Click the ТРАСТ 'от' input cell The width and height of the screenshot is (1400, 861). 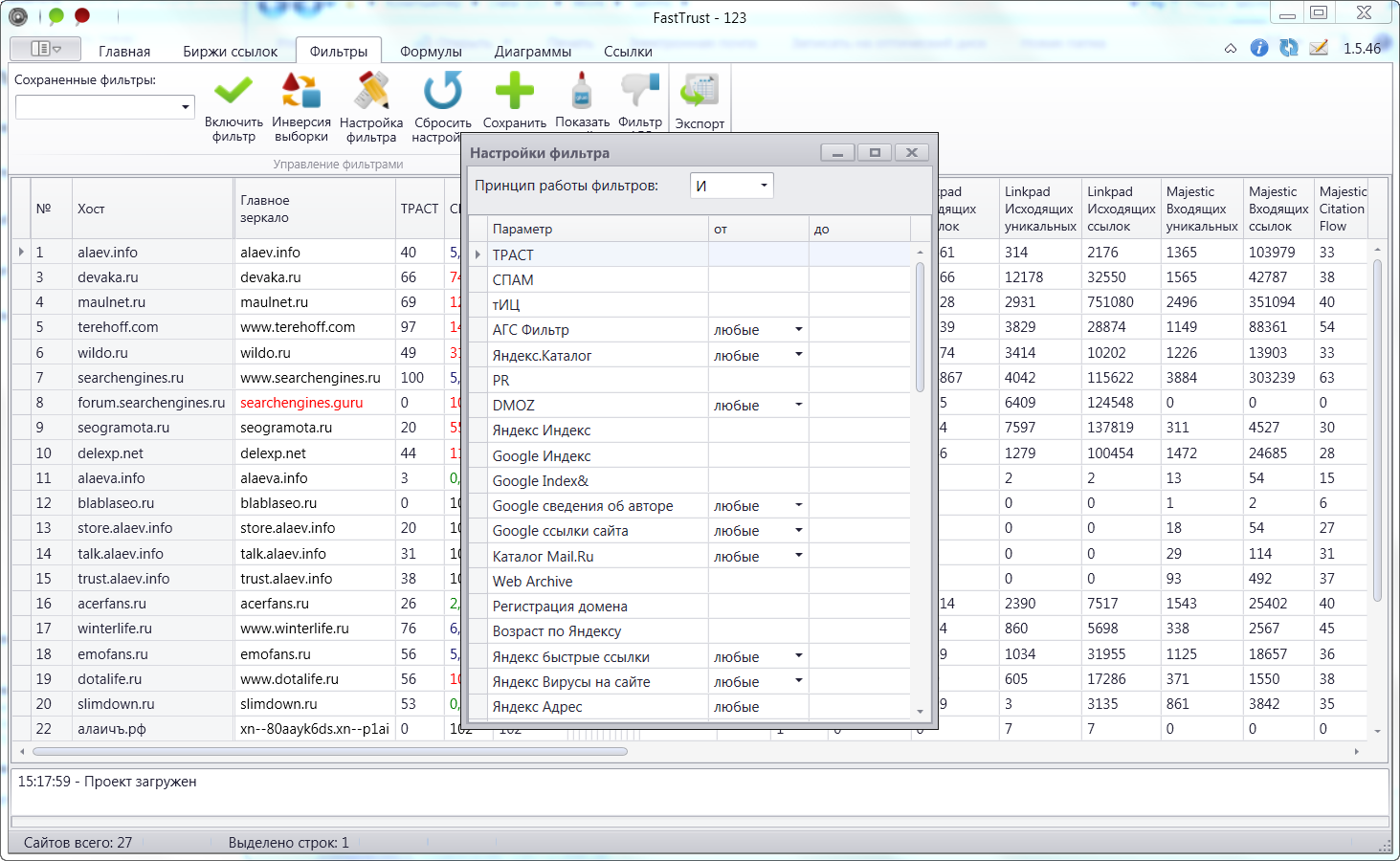coord(758,255)
